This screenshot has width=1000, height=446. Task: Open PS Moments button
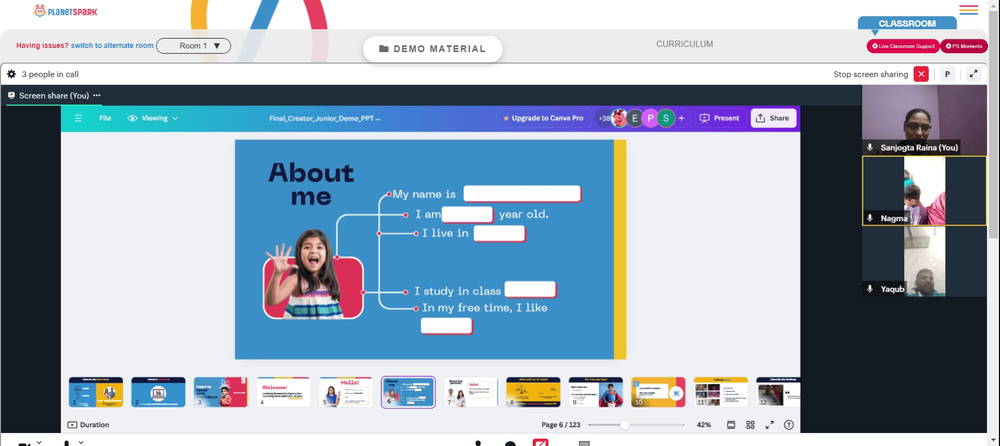(964, 46)
